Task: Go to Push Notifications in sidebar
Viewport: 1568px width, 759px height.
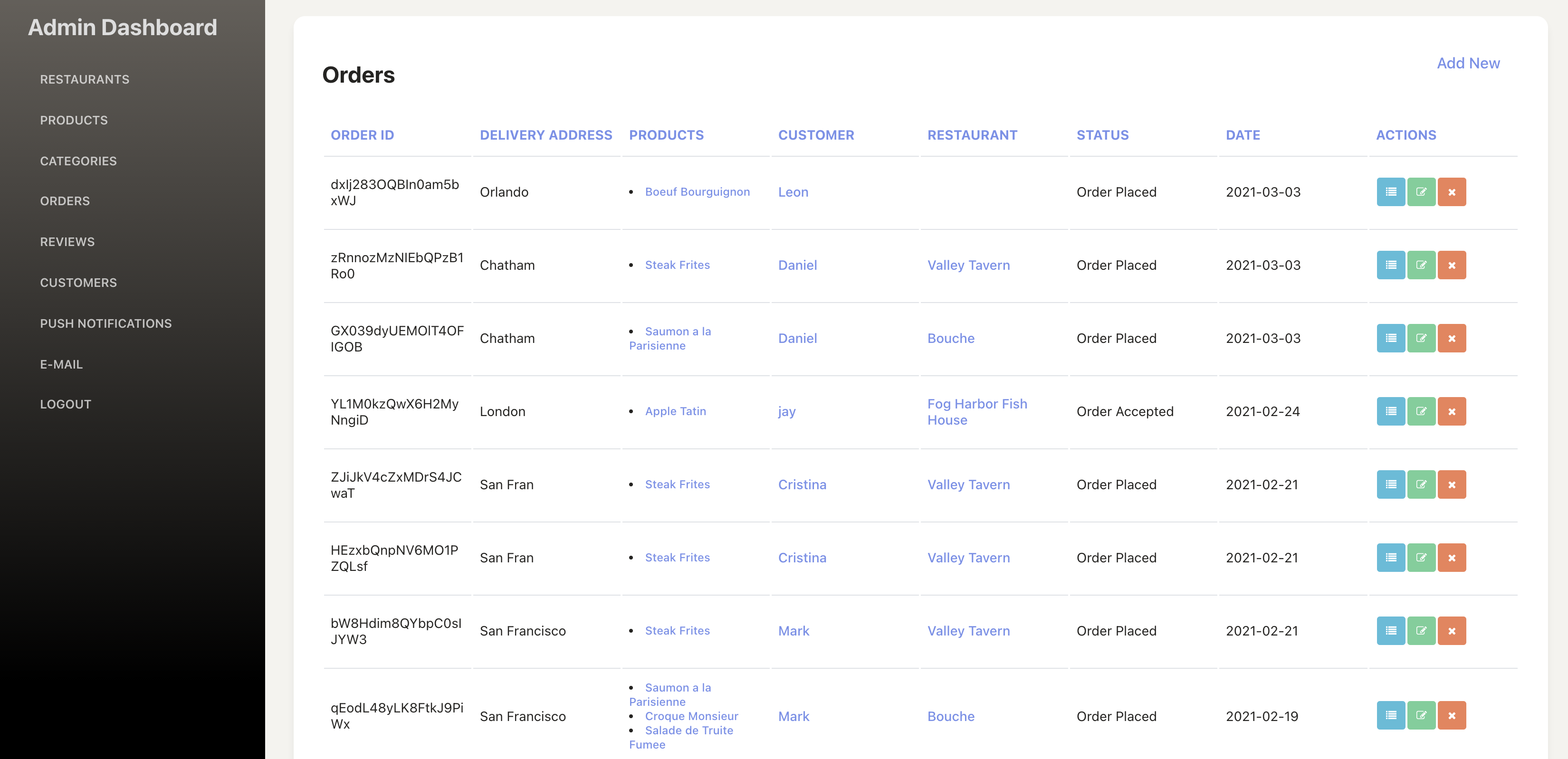Action: coord(106,323)
